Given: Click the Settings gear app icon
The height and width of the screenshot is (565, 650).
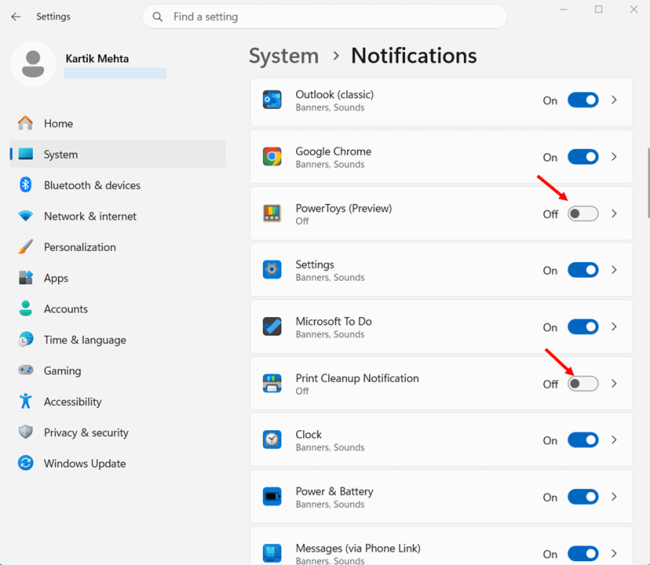Looking at the screenshot, I should pos(272,270).
